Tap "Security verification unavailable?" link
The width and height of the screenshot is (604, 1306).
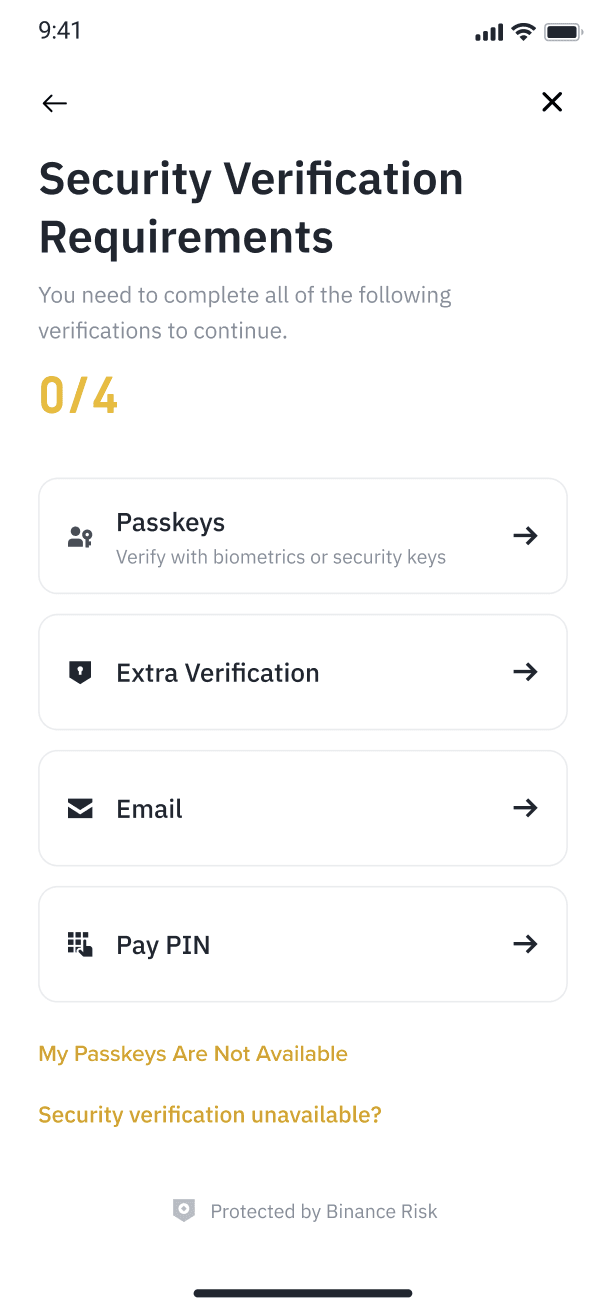click(x=210, y=1115)
